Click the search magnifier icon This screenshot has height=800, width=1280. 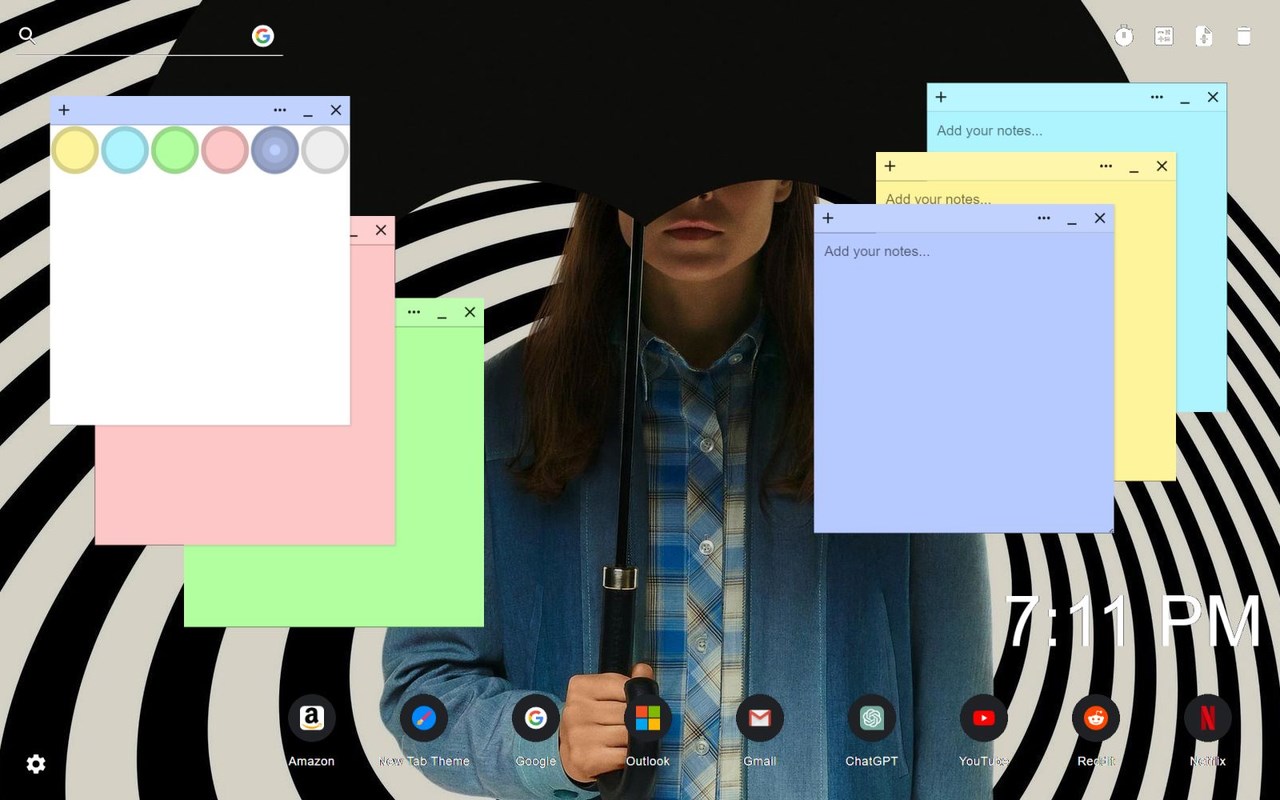click(27, 36)
